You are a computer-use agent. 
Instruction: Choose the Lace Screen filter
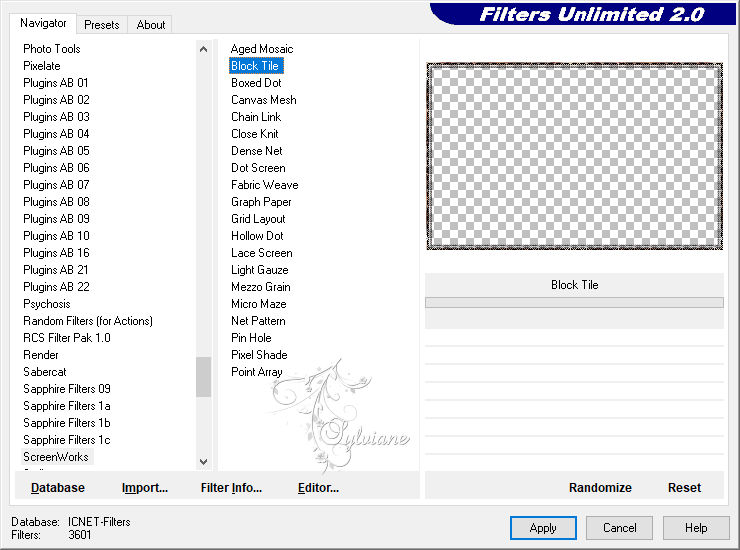click(x=262, y=253)
